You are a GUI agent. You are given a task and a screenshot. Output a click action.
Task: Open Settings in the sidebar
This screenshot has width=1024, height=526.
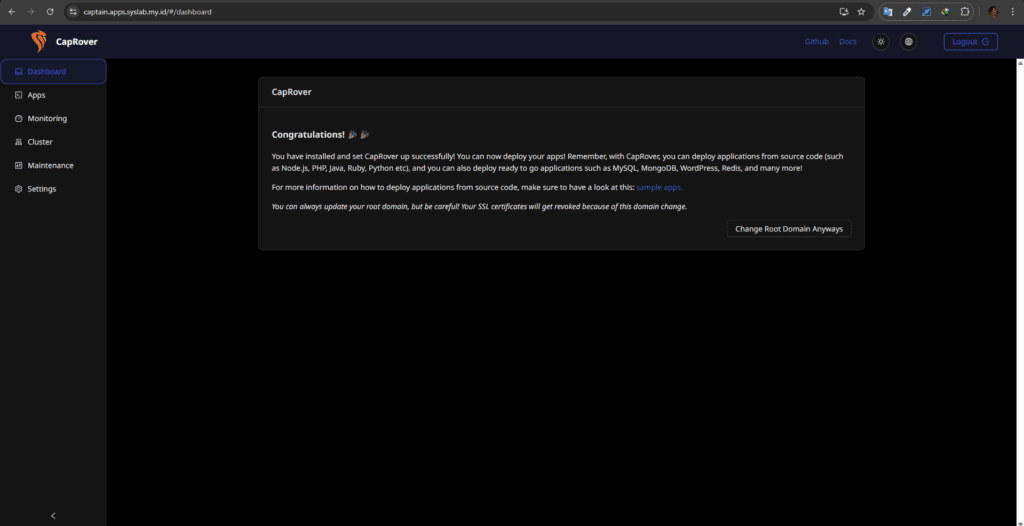point(53,189)
